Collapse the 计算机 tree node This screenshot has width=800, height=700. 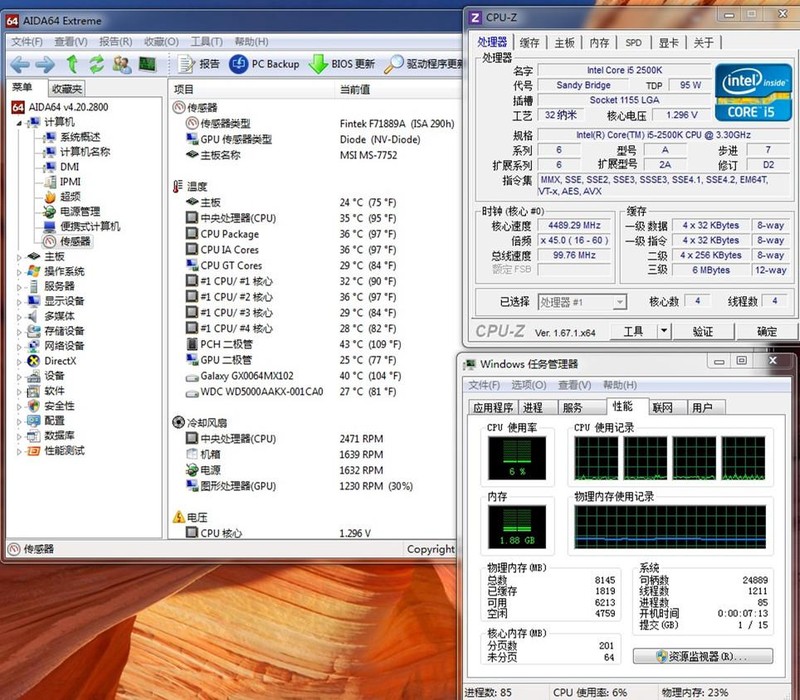point(19,122)
